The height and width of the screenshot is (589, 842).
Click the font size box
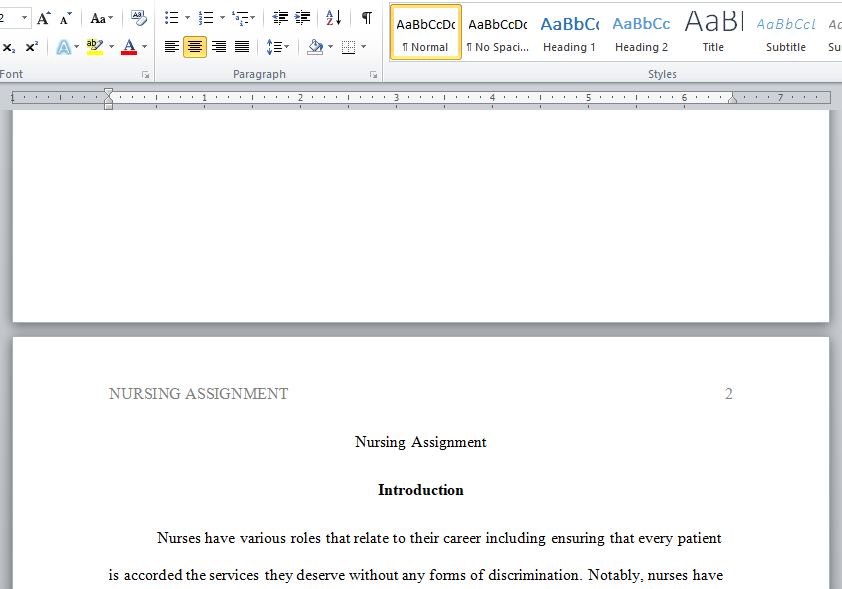pyautogui.click(x=14, y=18)
